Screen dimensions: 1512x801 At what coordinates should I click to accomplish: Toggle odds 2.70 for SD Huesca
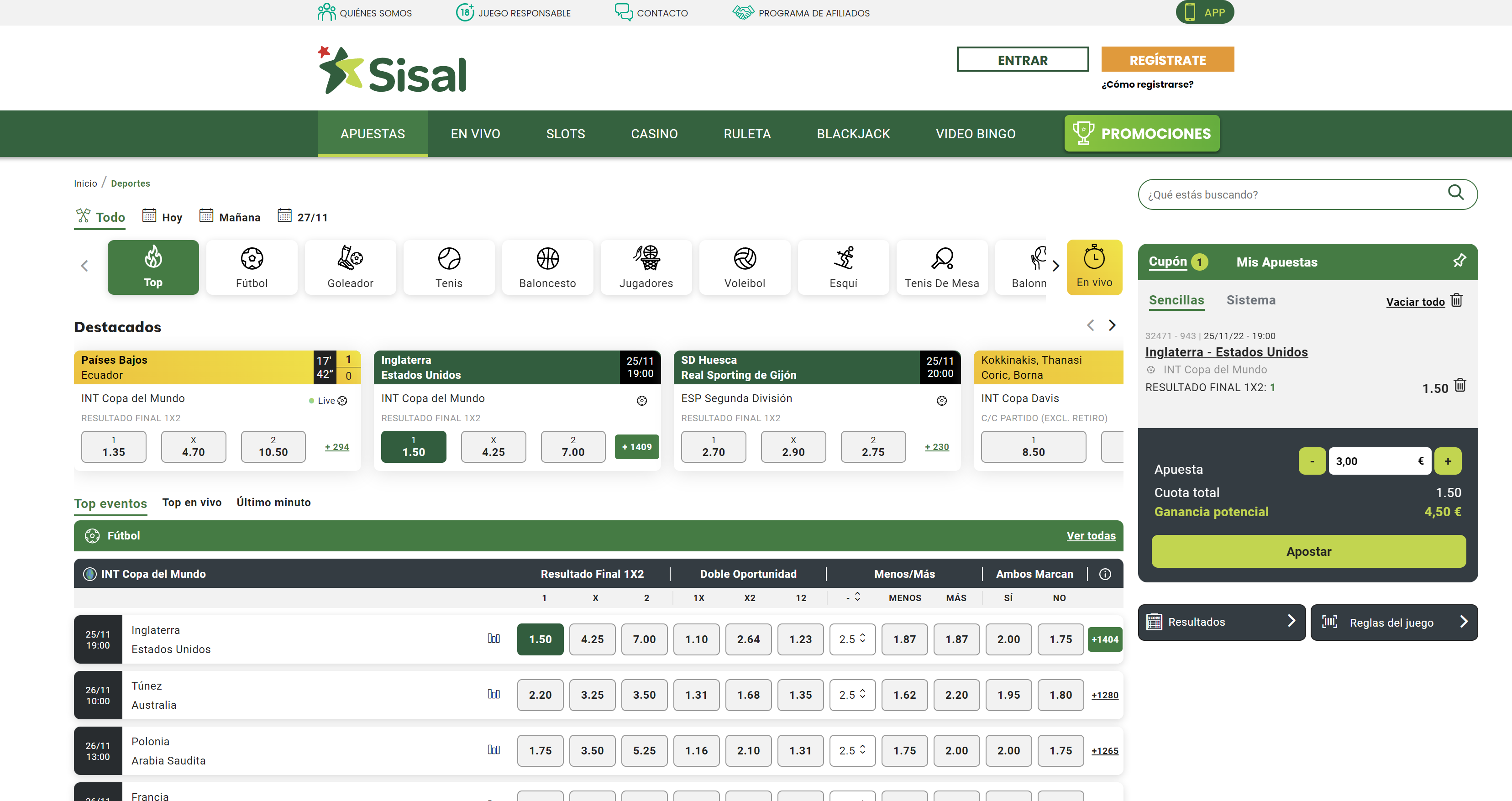(x=713, y=446)
